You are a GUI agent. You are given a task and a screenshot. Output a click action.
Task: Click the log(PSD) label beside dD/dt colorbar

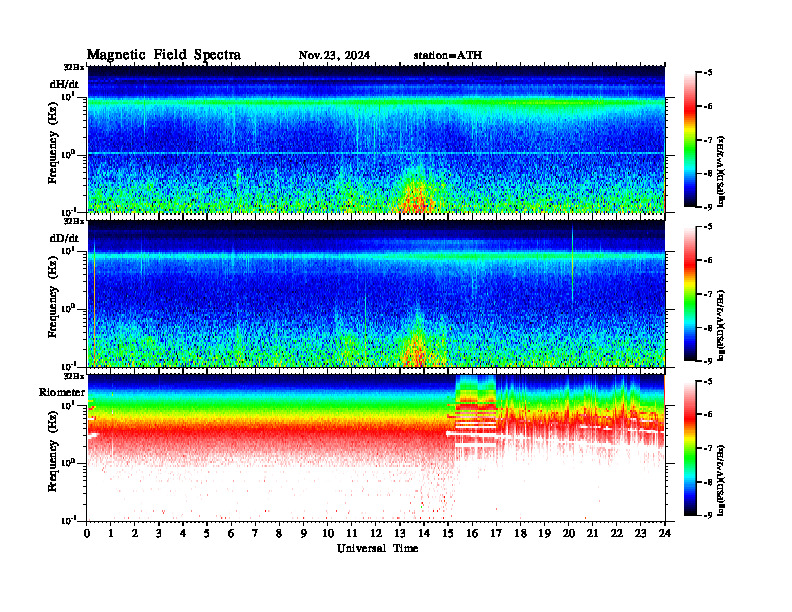[721, 325]
